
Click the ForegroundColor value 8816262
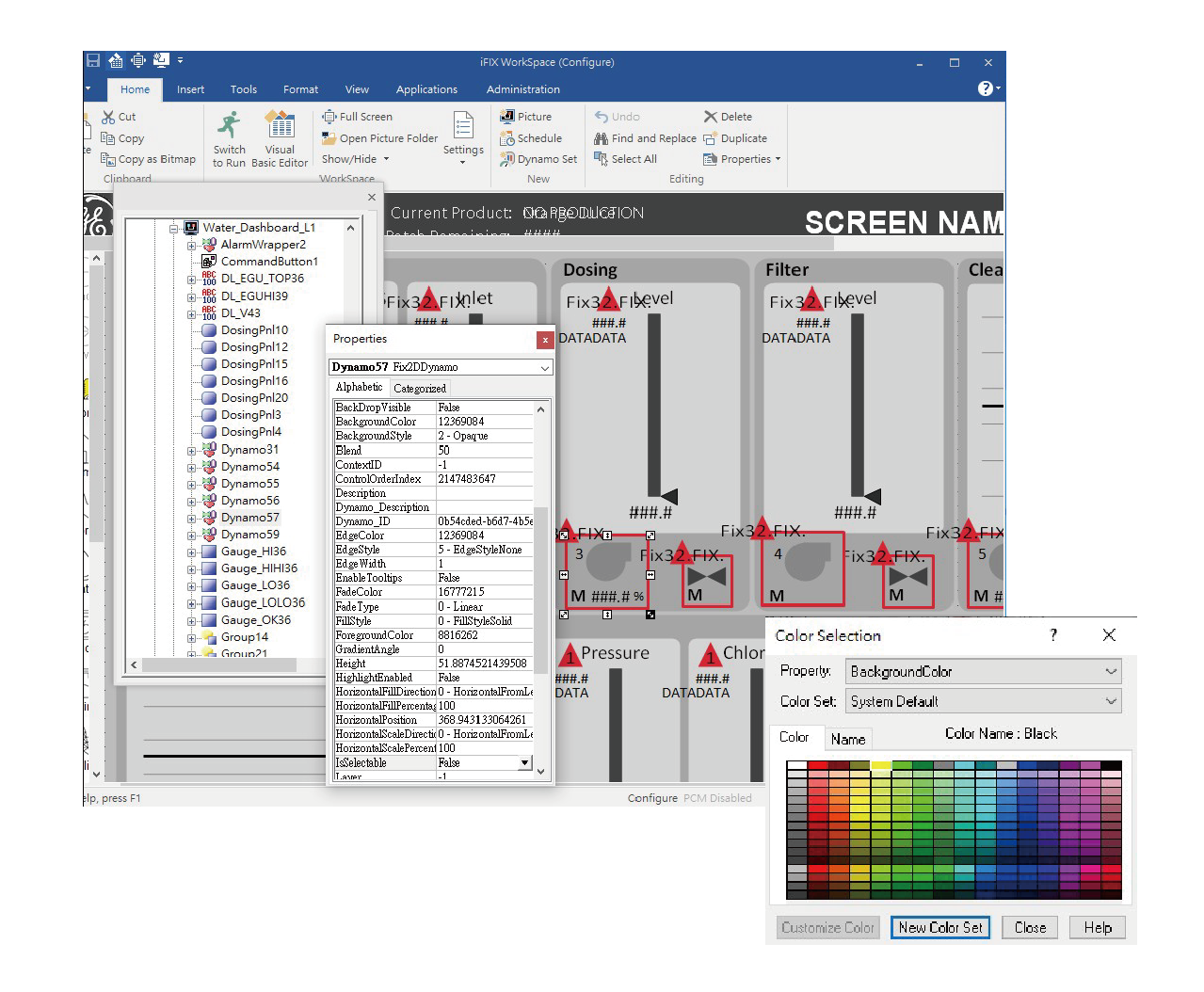(x=485, y=635)
